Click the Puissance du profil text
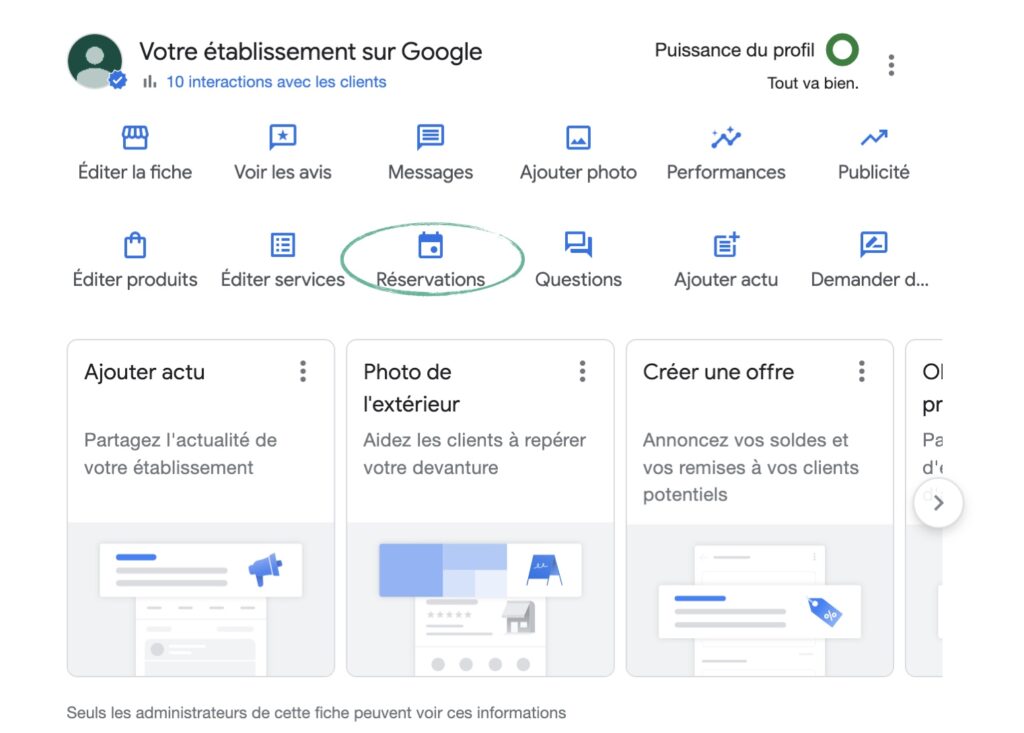1024x733 pixels. tap(735, 50)
